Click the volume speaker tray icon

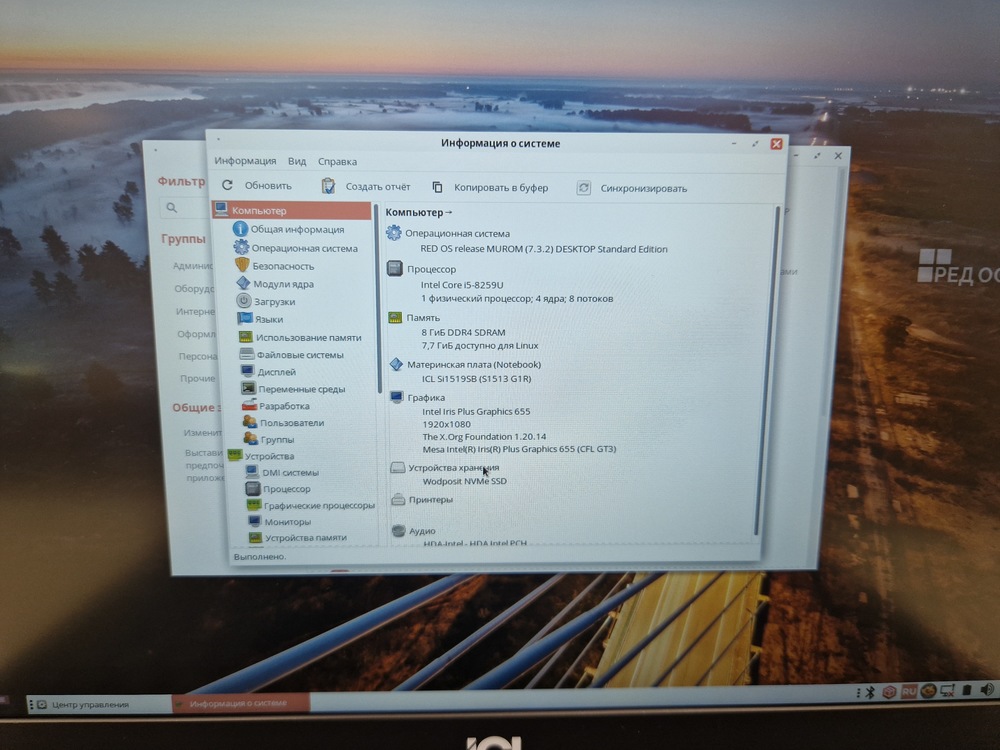(987, 689)
